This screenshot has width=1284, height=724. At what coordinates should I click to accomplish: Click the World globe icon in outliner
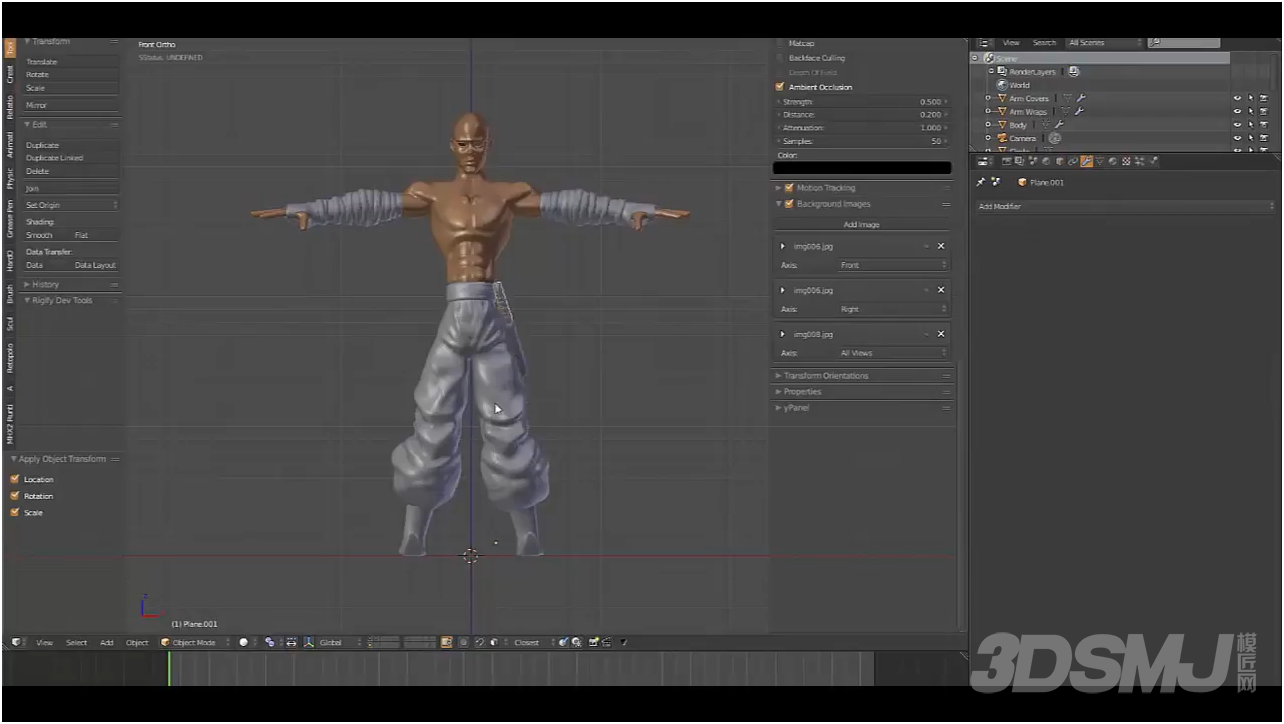pyautogui.click(x=1001, y=85)
